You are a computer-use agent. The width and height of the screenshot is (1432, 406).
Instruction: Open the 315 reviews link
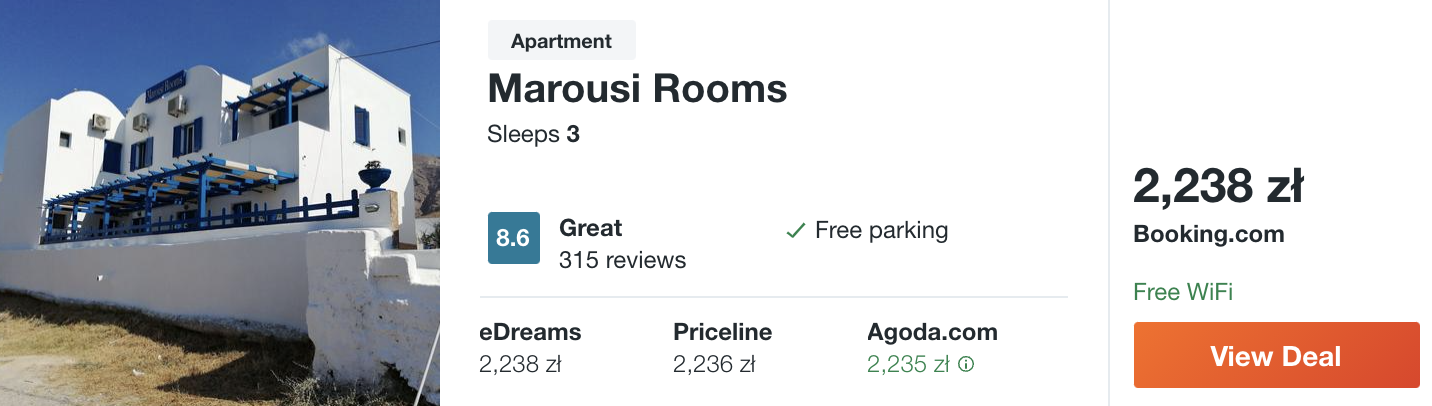coord(623,260)
